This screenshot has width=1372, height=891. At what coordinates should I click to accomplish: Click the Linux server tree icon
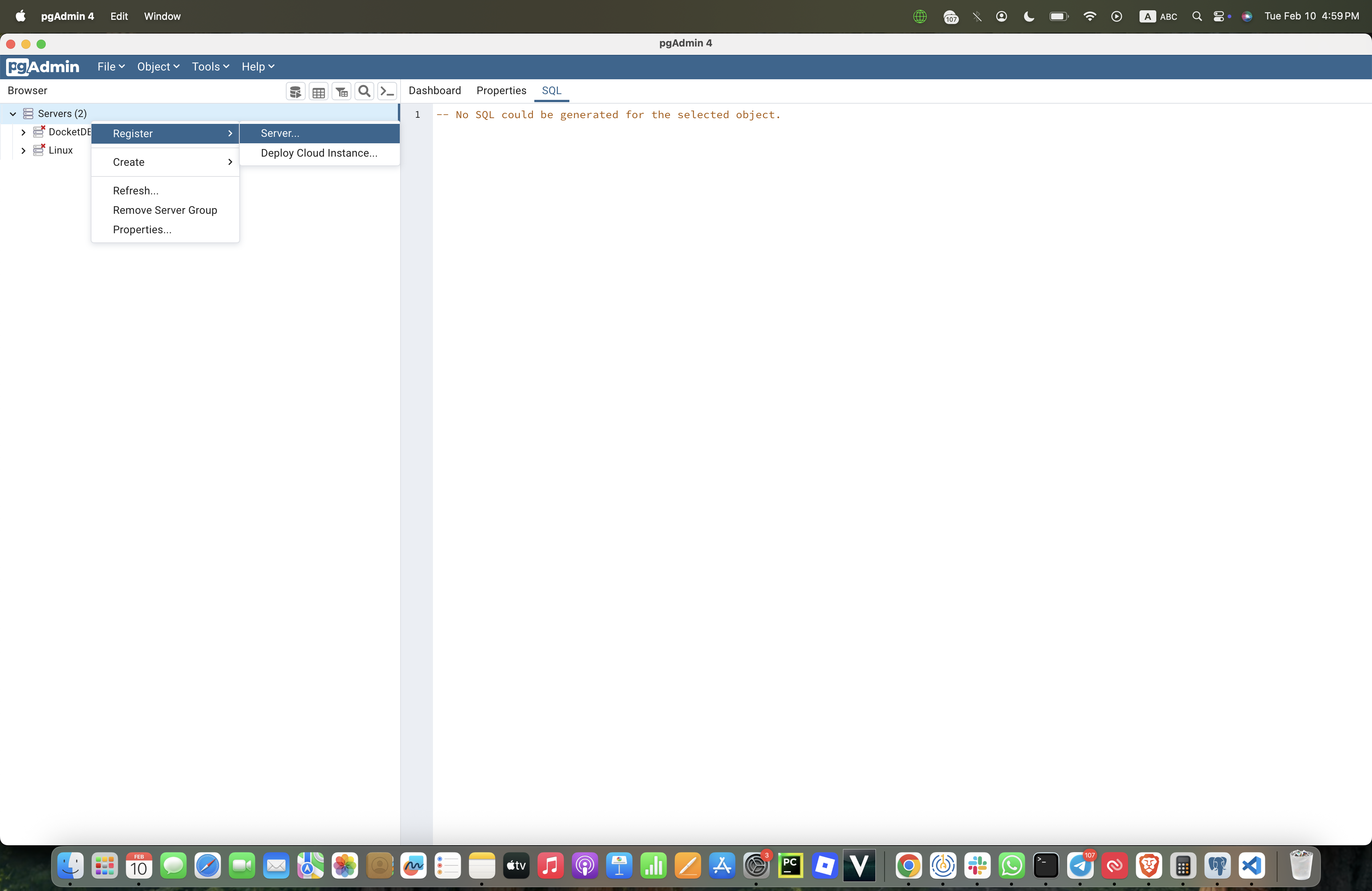click(38, 151)
